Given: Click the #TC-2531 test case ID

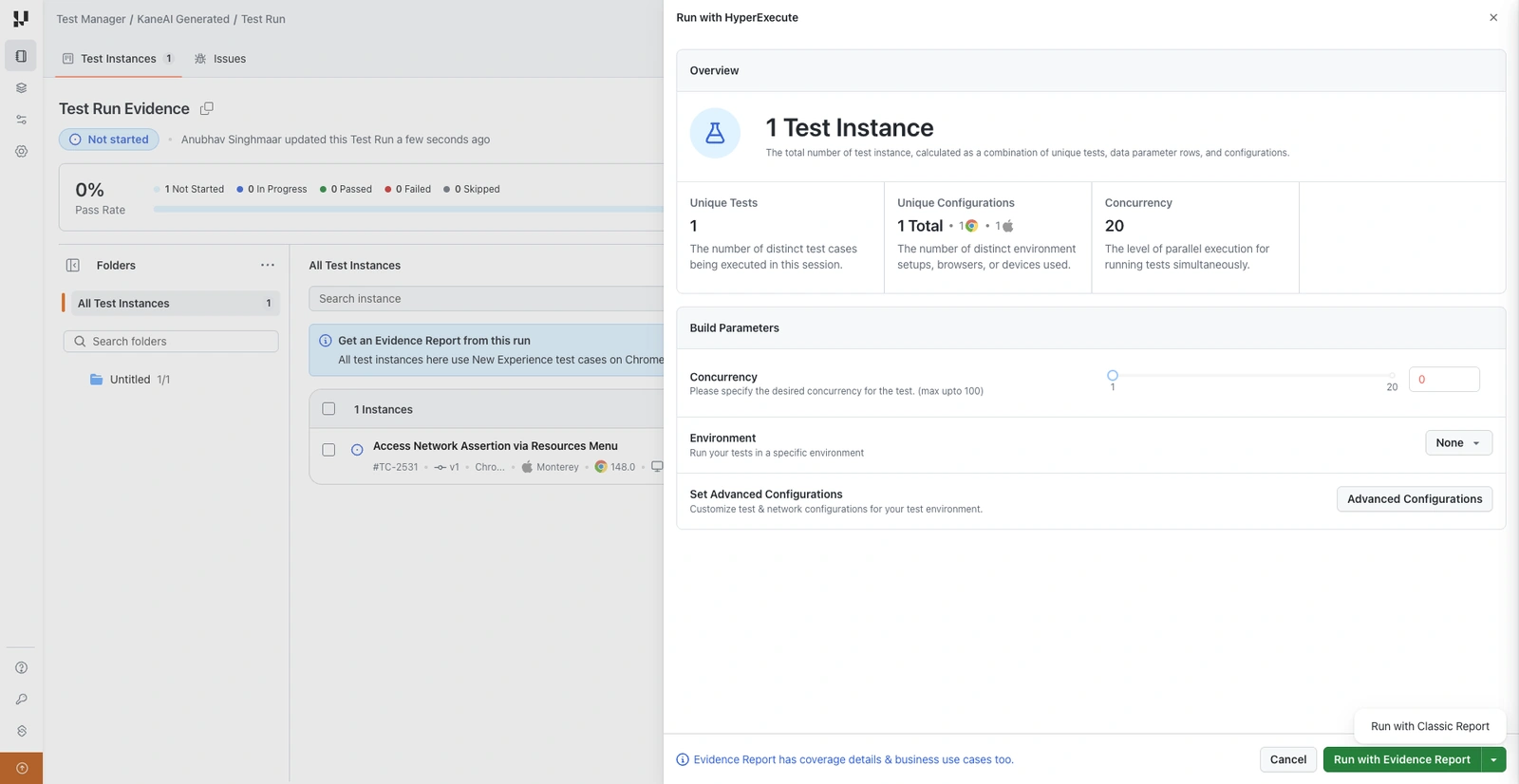Looking at the screenshot, I should (x=395, y=467).
